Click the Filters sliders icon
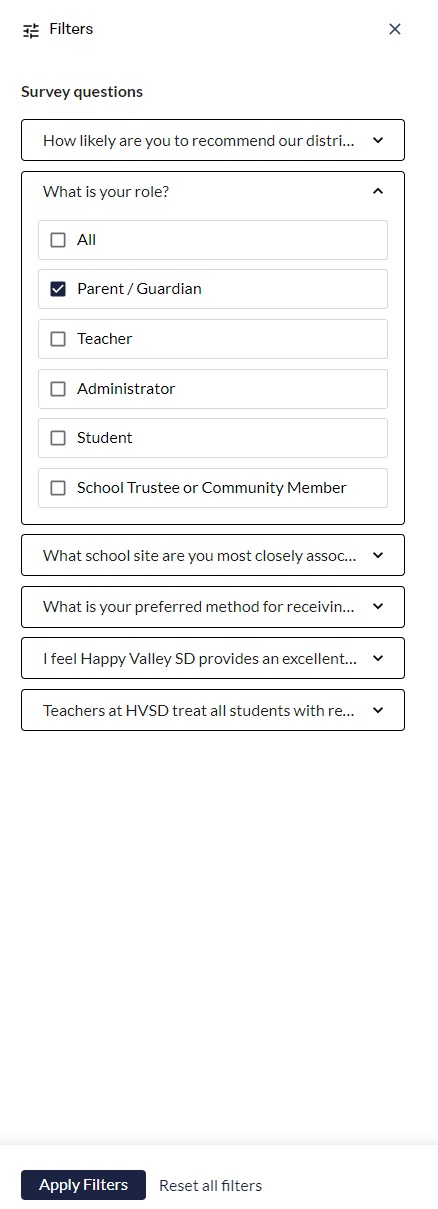Viewport: 438px width, 1209px height. pos(31,30)
